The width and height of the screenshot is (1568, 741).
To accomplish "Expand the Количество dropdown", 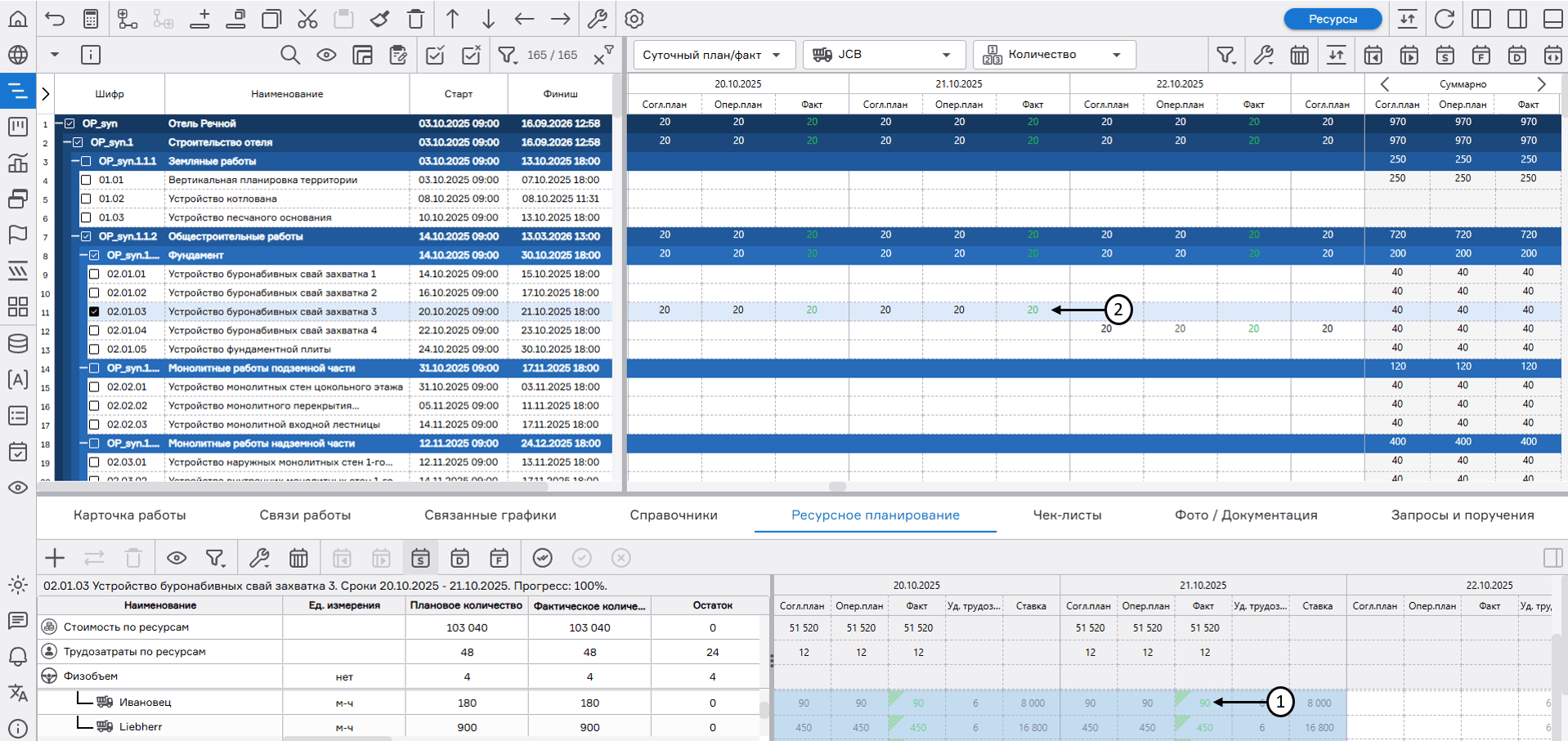I will pyautogui.click(x=1054, y=55).
